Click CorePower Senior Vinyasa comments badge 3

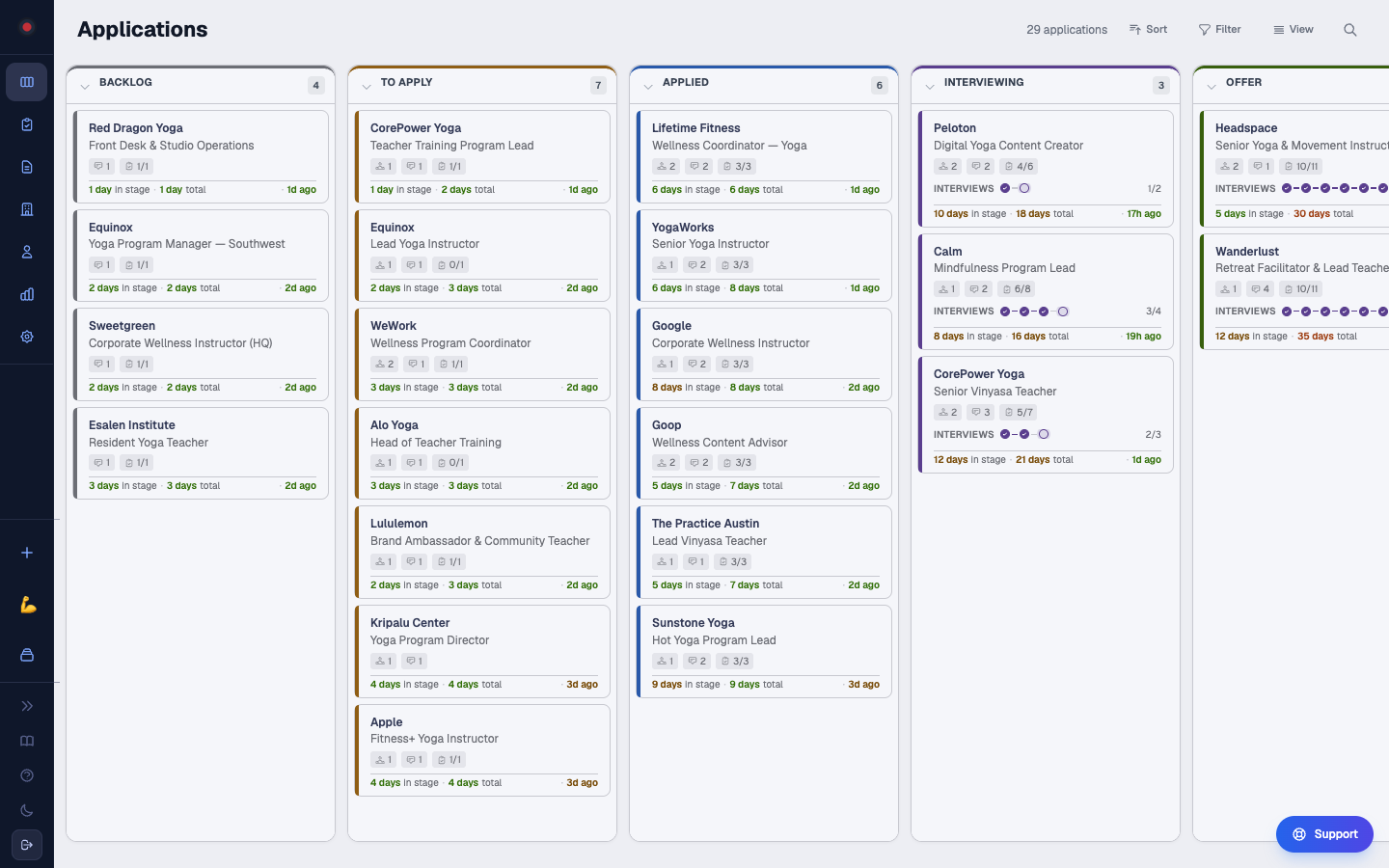point(981,412)
